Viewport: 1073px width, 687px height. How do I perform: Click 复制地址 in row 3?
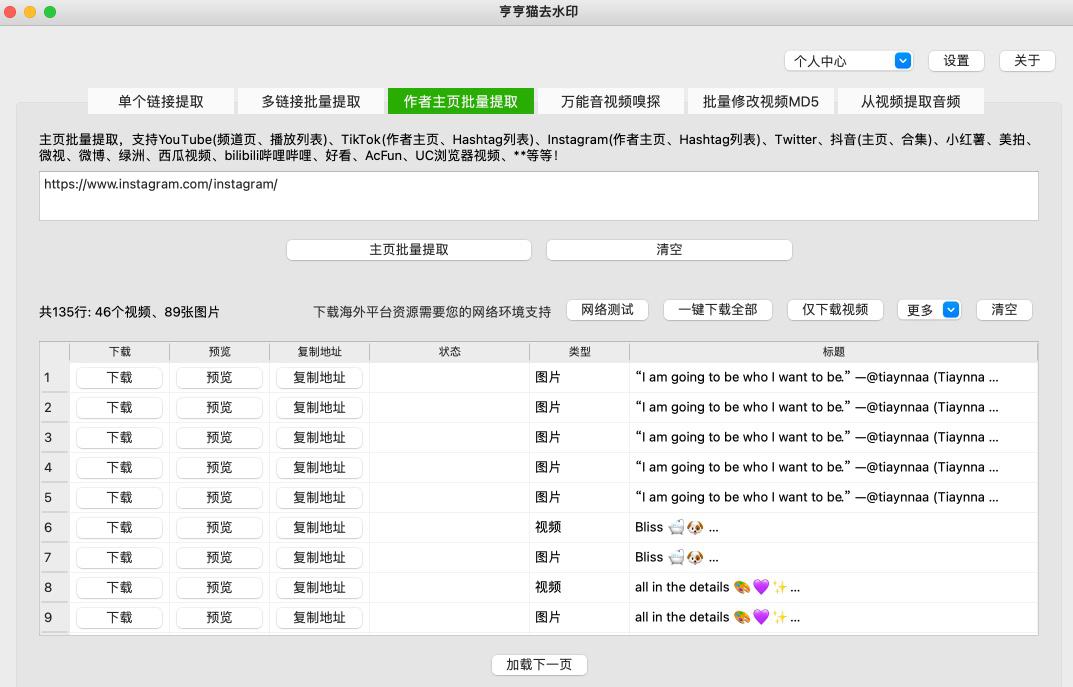coord(319,438)
